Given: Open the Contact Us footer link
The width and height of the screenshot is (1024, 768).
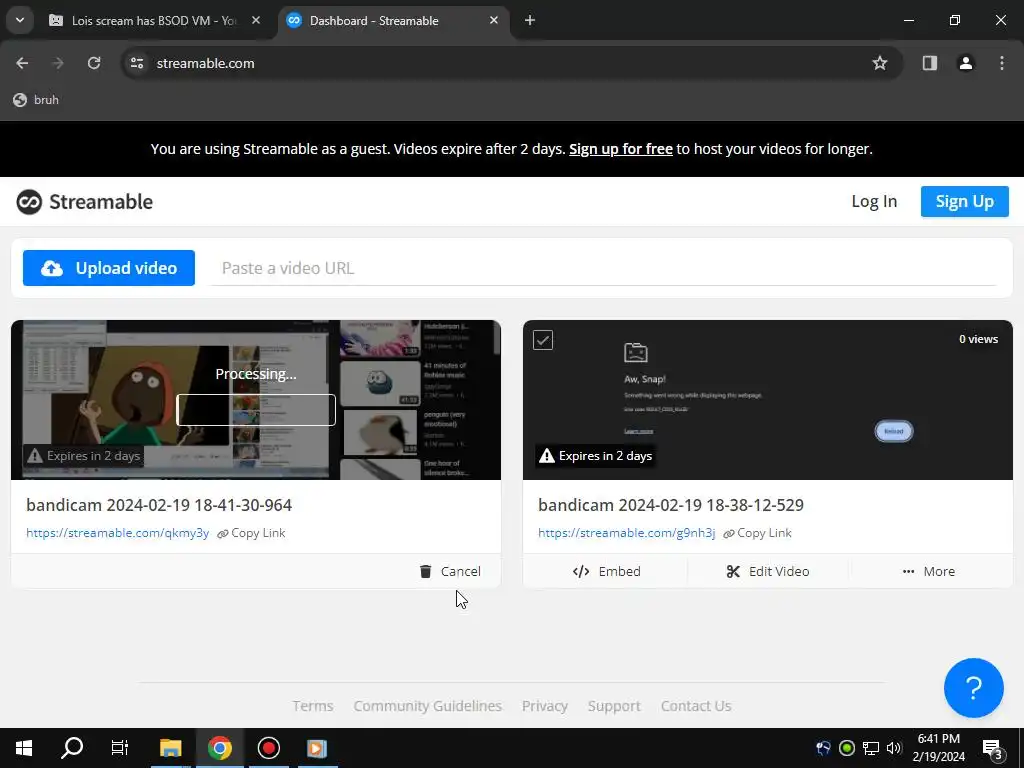Looking at the screenshot, I should (696, 706).
